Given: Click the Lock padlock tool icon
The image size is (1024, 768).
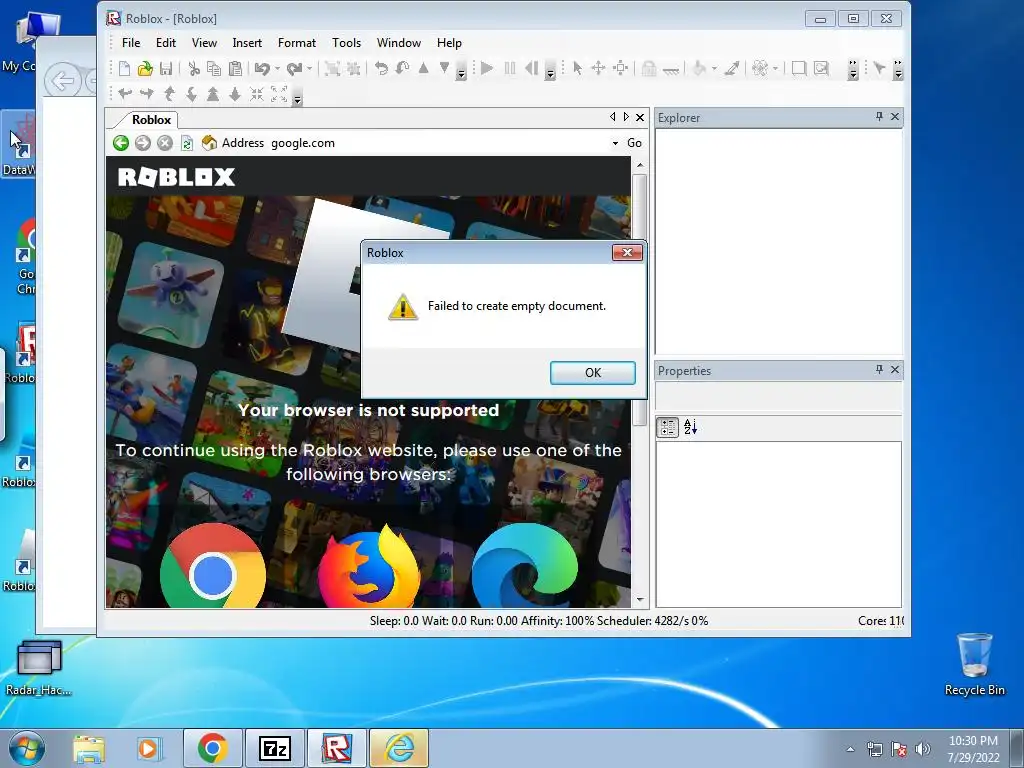Looking at the screenshot, I should tap(648, 68).
